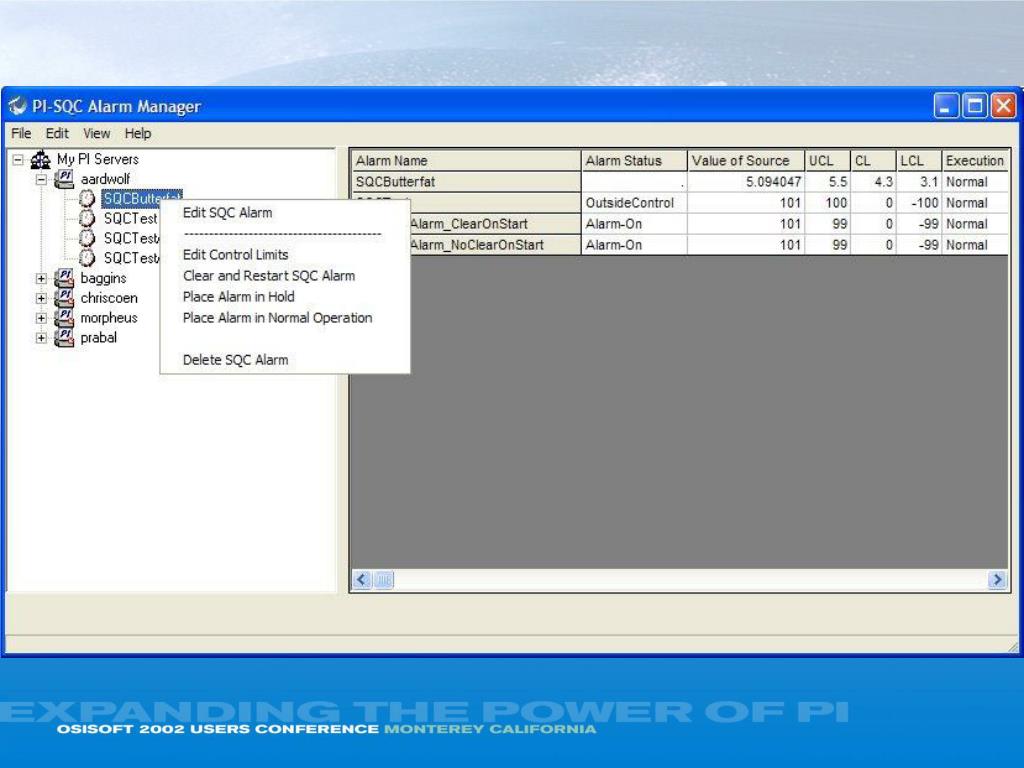Screen dimensions: 1024x768
Task: Click the Execution column header
Action: coord(975,161)
